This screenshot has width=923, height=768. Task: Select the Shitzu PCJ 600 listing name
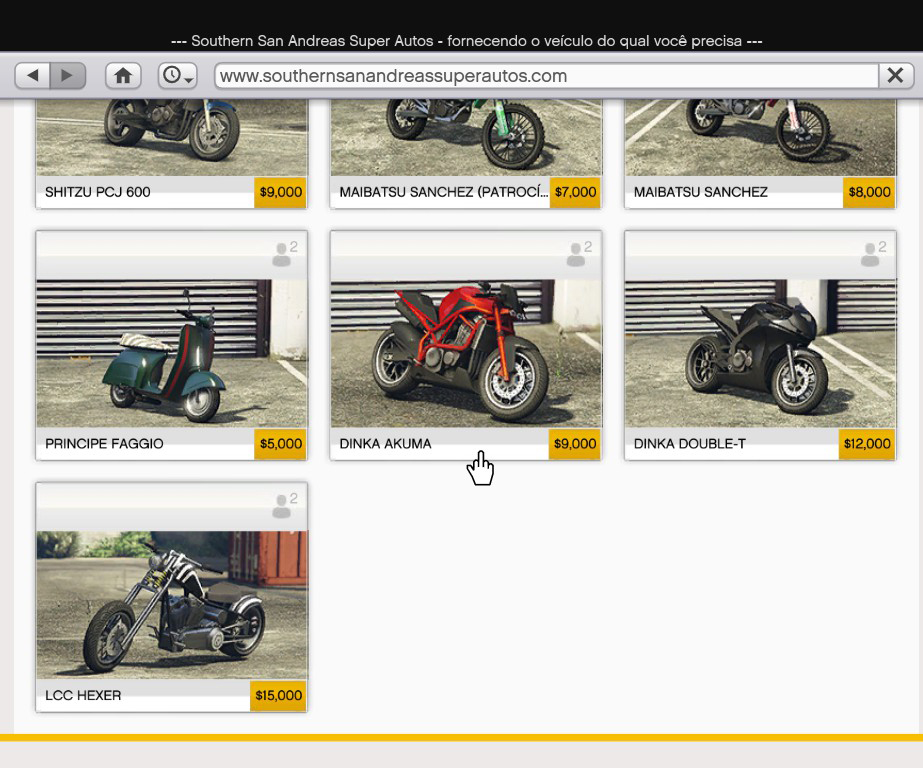click(x=98, y=192)
